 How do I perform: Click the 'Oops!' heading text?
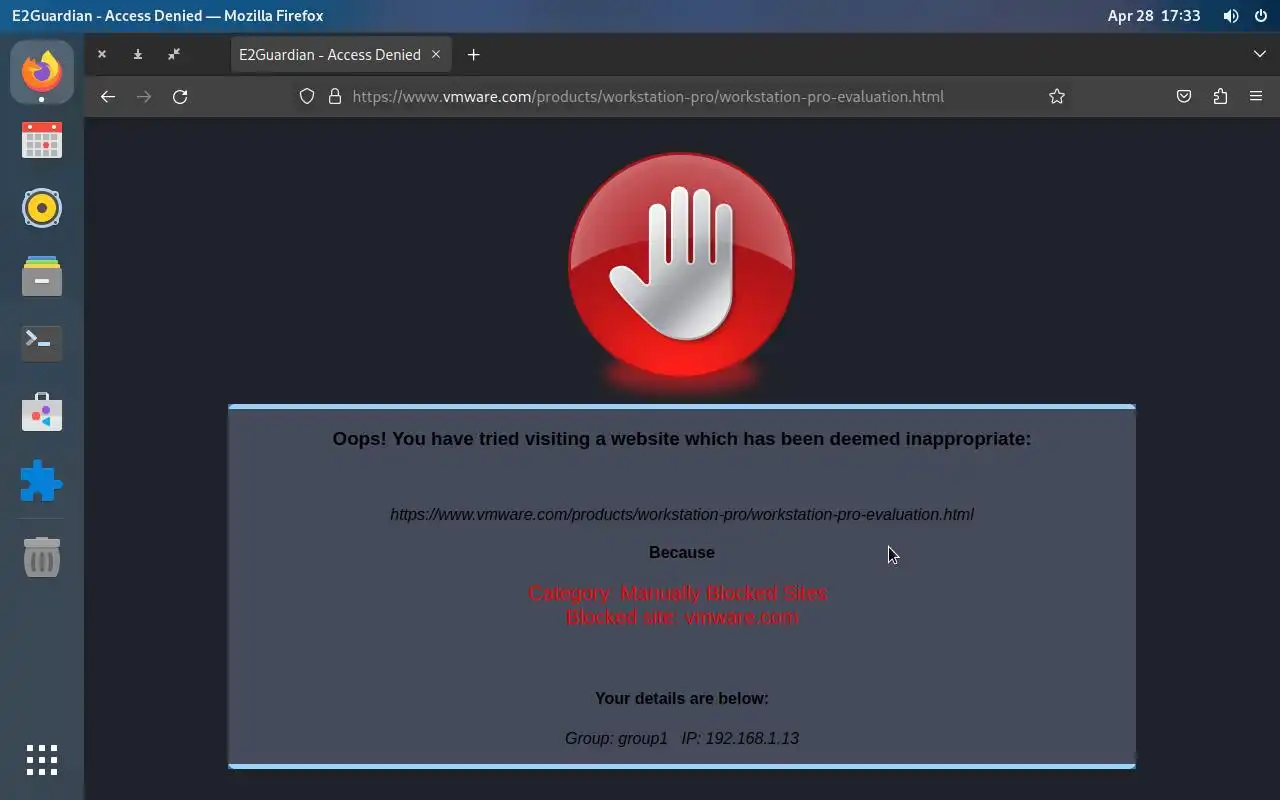pyautogui.click(x=682, y=438)
